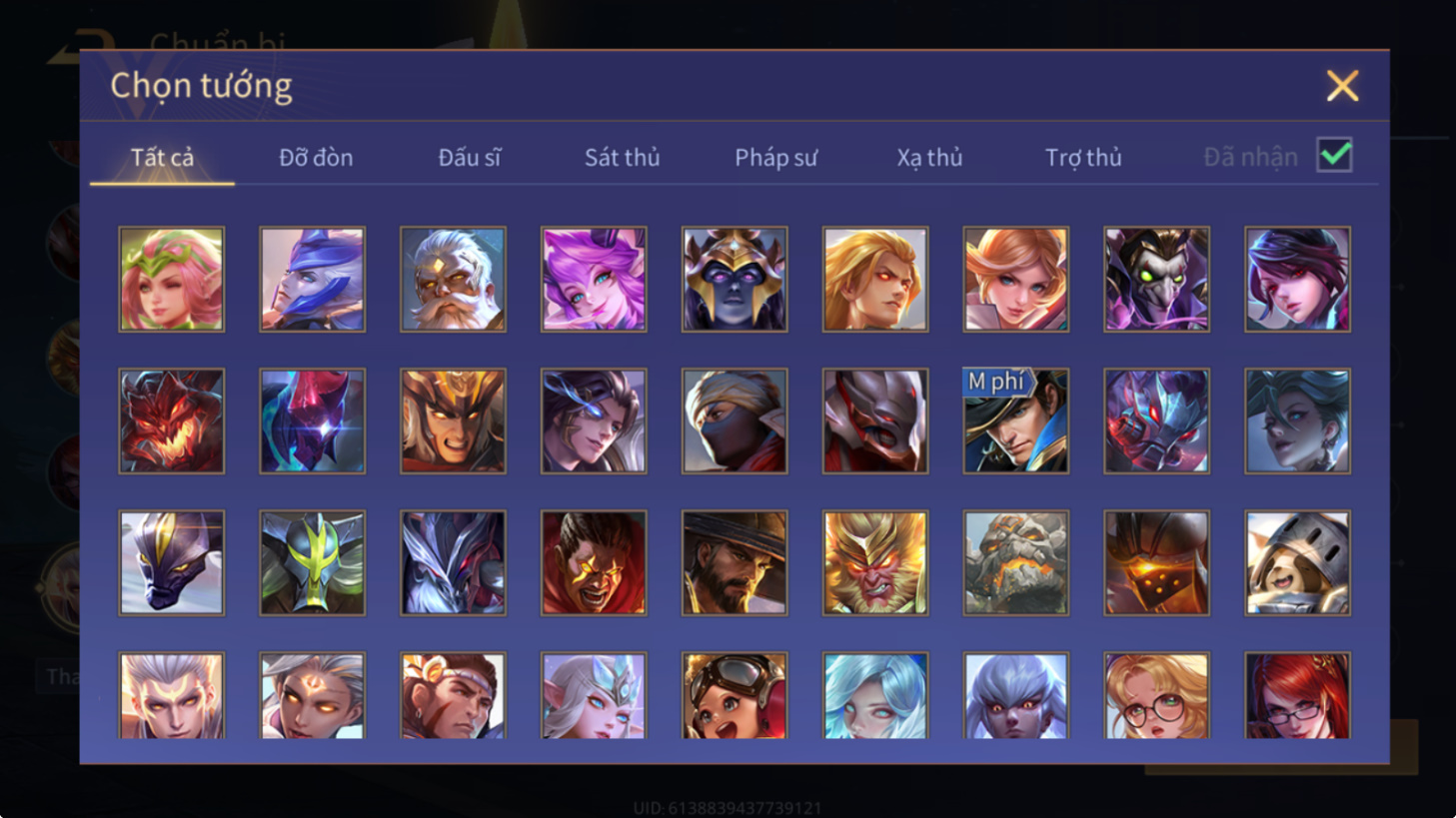Select the bearded cowboy hat hero portrait
The image size is (1456, 818).
(733, 562)
